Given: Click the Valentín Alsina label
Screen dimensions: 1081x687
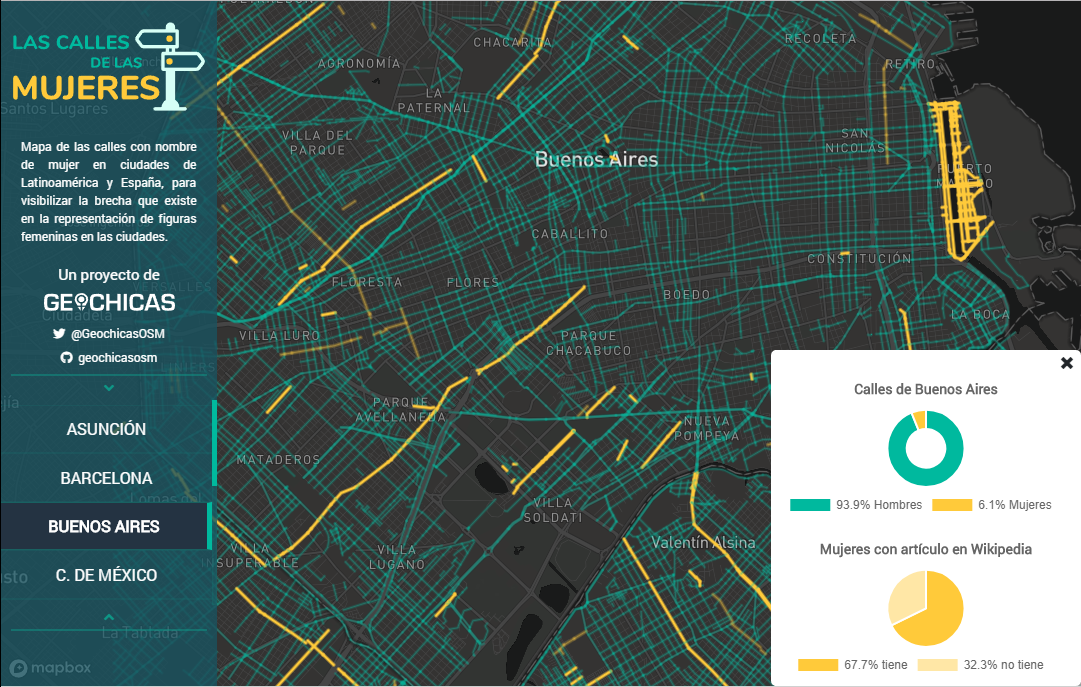Looking at the screenshot, I should 703,543.
